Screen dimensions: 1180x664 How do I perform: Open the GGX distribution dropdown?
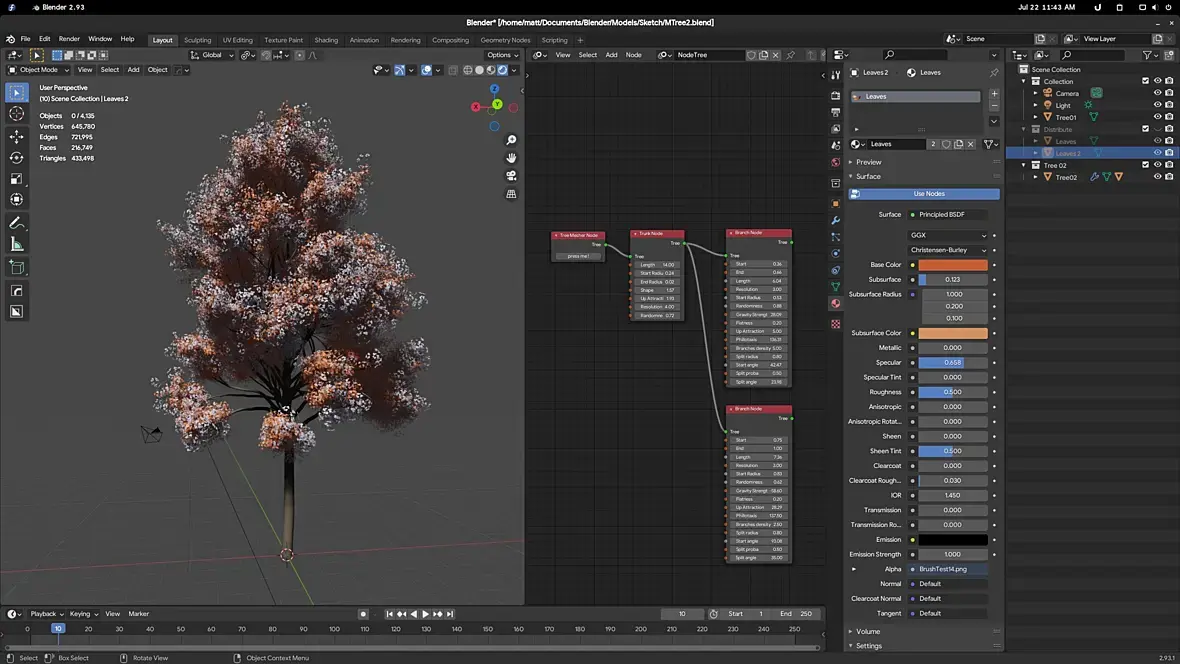point(948,235)
